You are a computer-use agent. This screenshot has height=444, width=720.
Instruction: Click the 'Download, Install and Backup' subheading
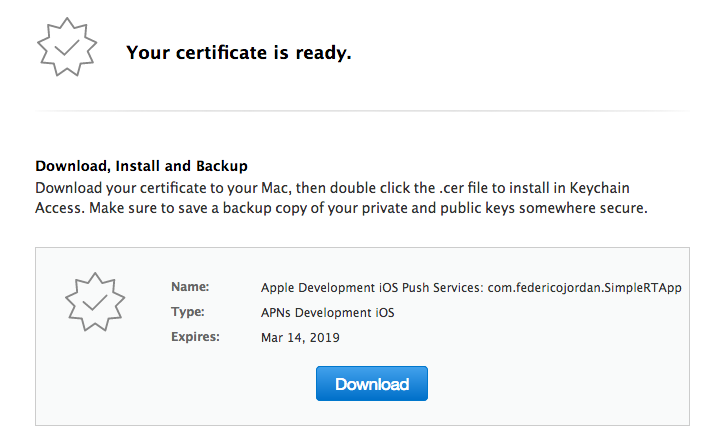point(141,166)
